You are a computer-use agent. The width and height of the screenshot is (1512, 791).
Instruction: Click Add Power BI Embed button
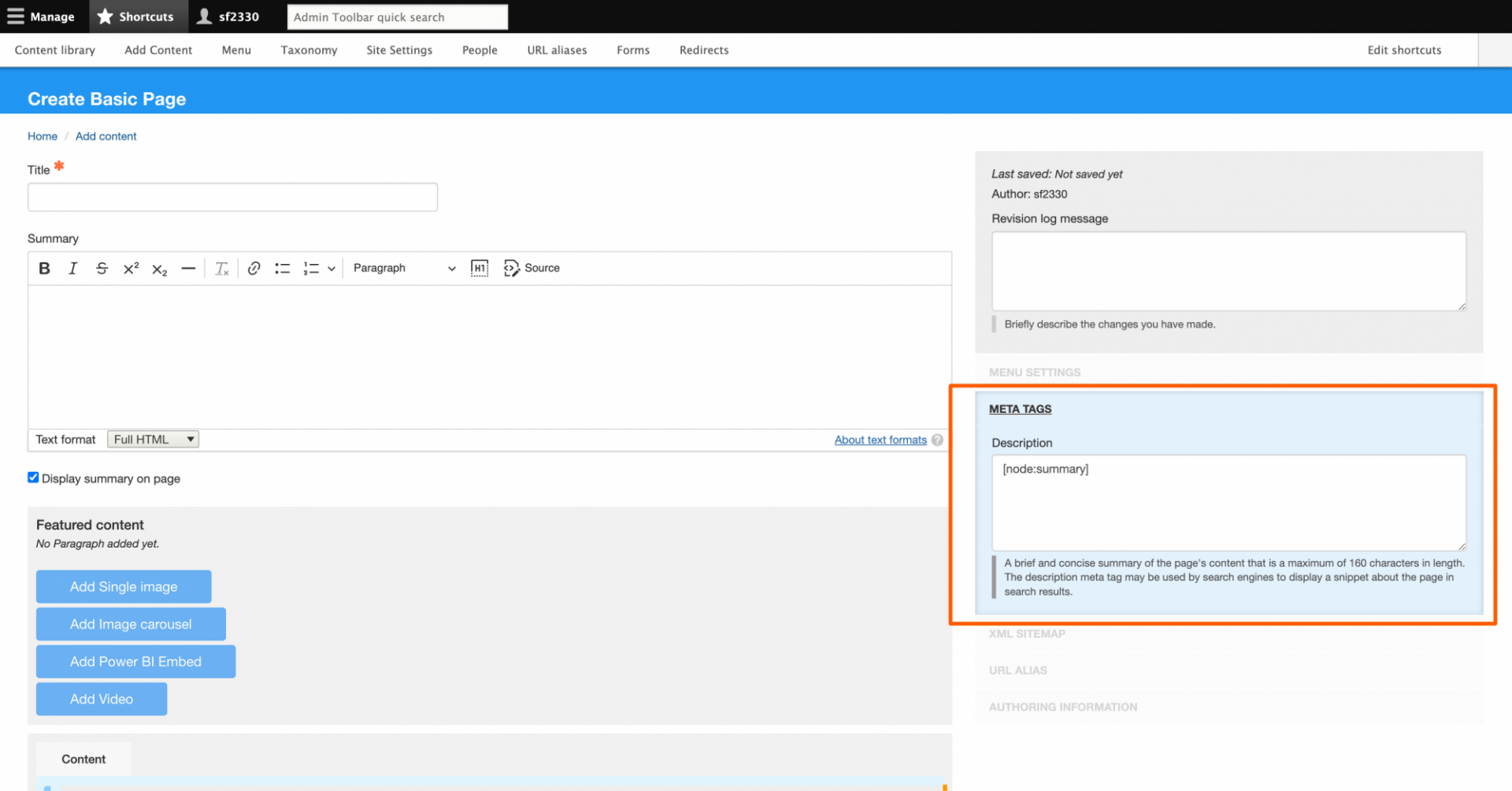pyautogui.click(x=135, y=662)
